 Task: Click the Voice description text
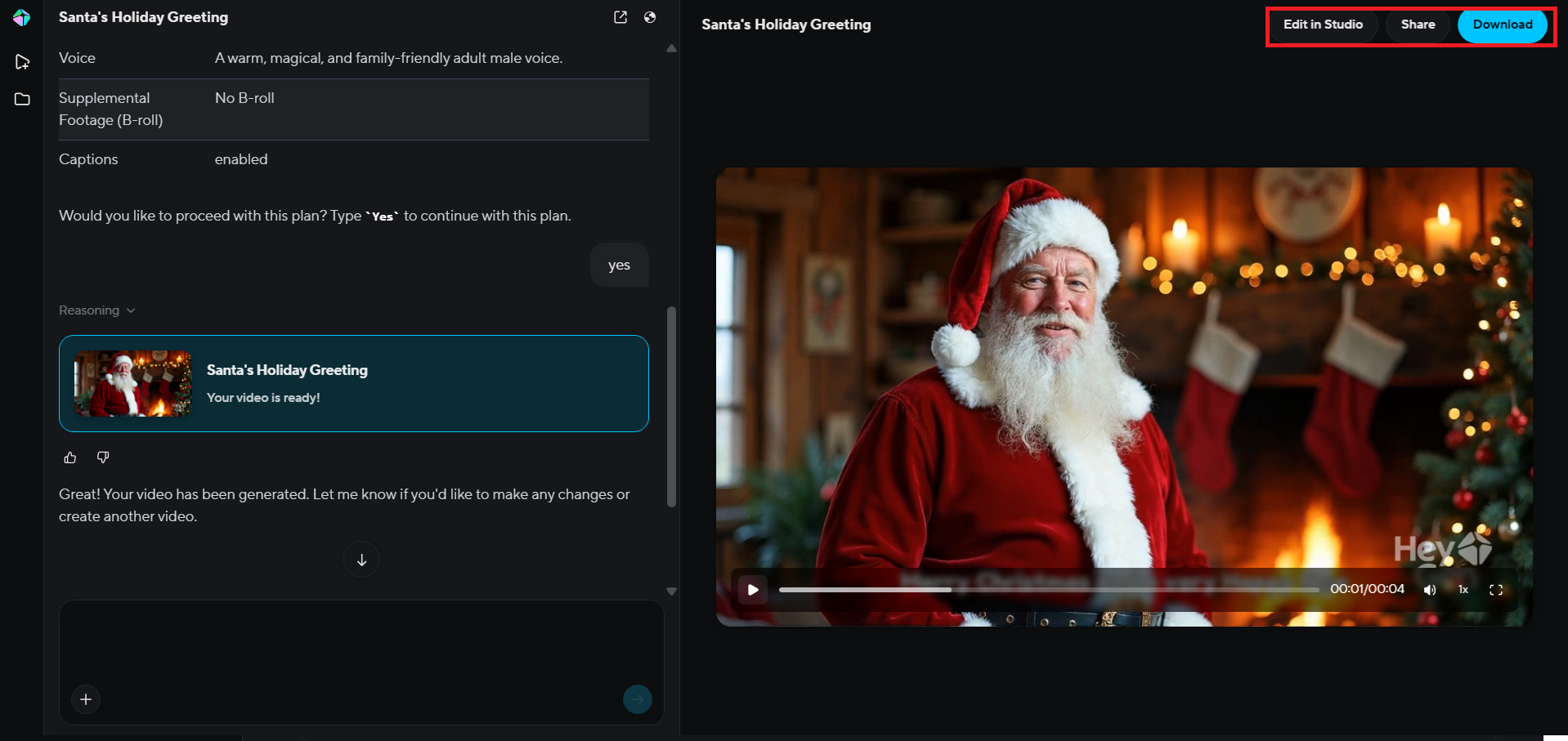coord(388,58)
